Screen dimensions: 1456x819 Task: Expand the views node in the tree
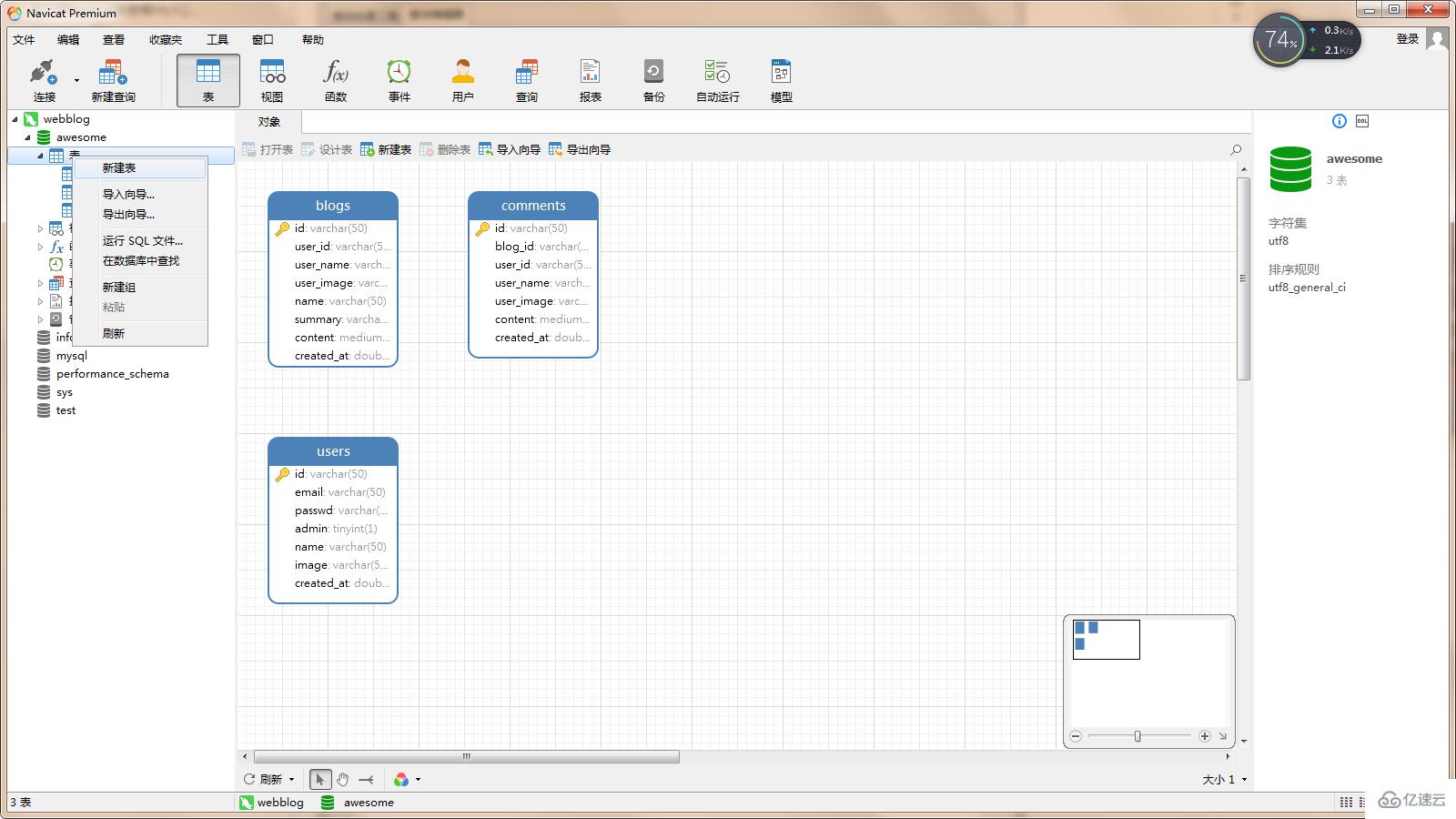[40, 228]
